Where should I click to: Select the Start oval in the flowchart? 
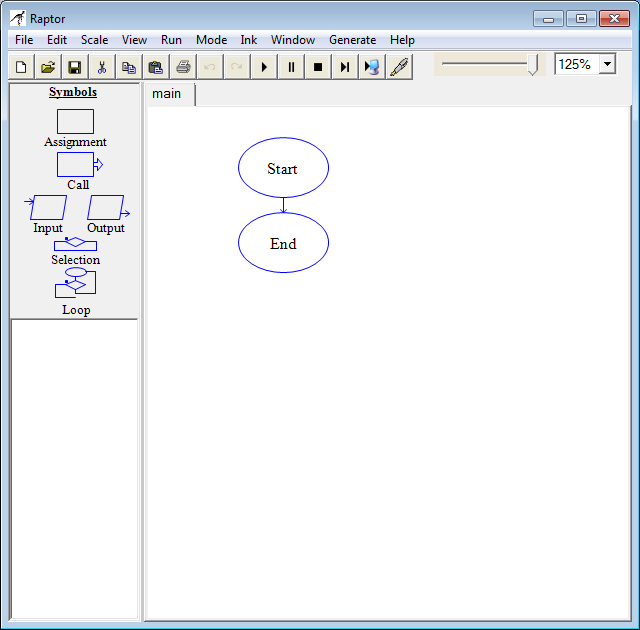(x=283, y=168)
